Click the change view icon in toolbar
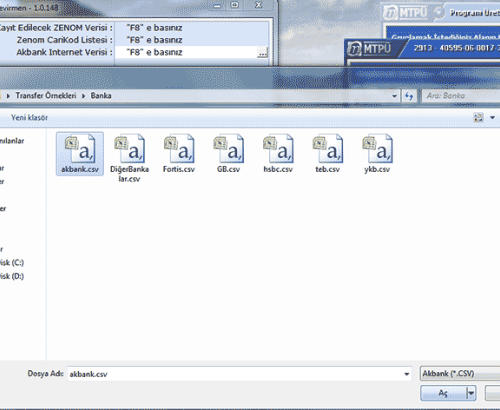The width and height of the screenshot is (500, 410). 478,117
